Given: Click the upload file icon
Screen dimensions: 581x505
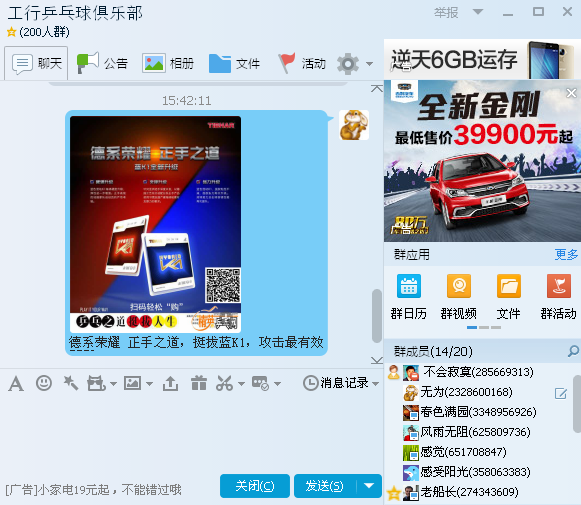Looking at the screenshot, I should (x=170, y=383).
